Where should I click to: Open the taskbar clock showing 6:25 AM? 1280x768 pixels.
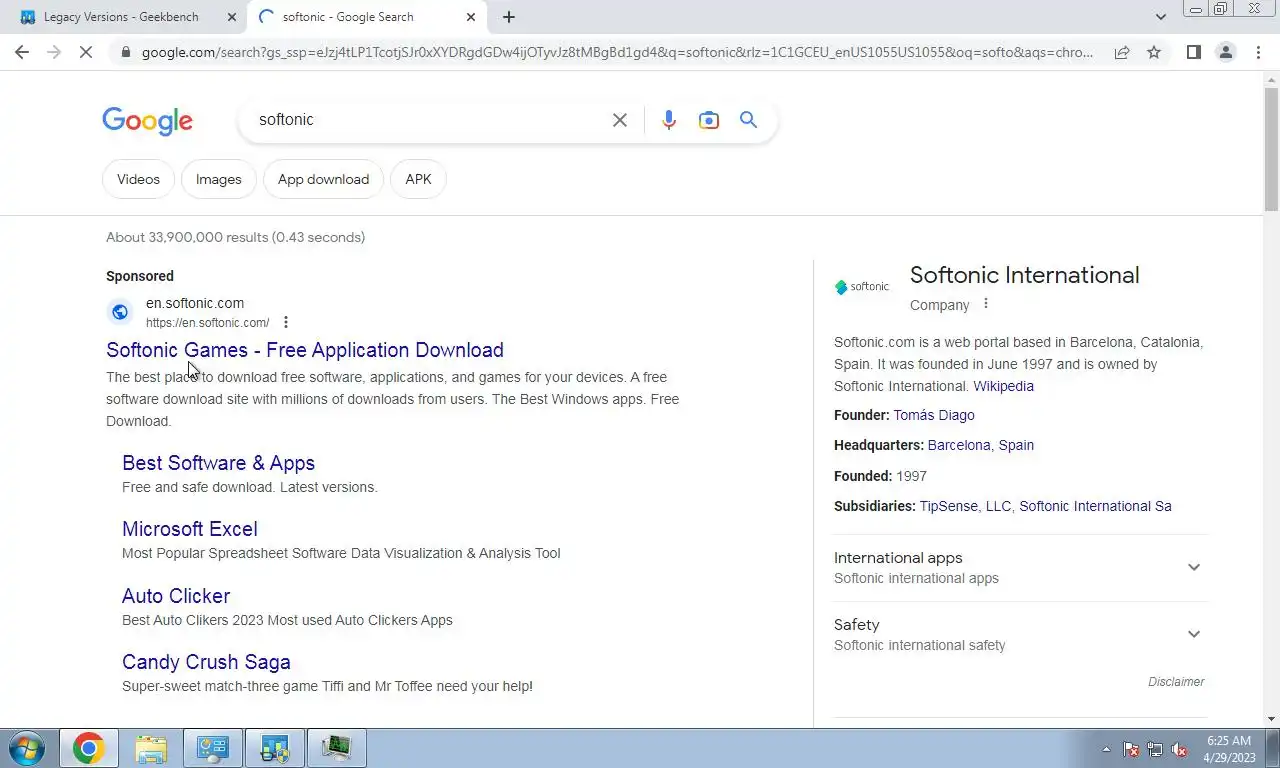(x=1229, y=749)
